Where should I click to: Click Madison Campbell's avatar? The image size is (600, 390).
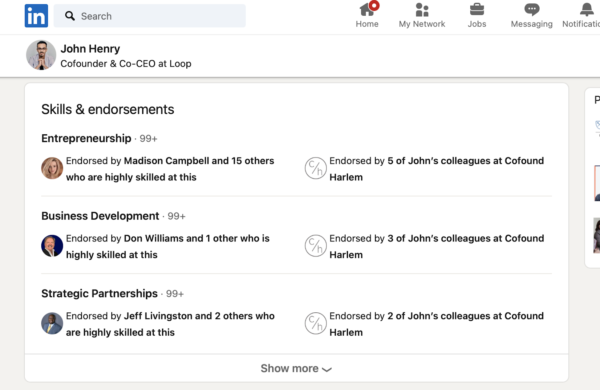(52, 168)
